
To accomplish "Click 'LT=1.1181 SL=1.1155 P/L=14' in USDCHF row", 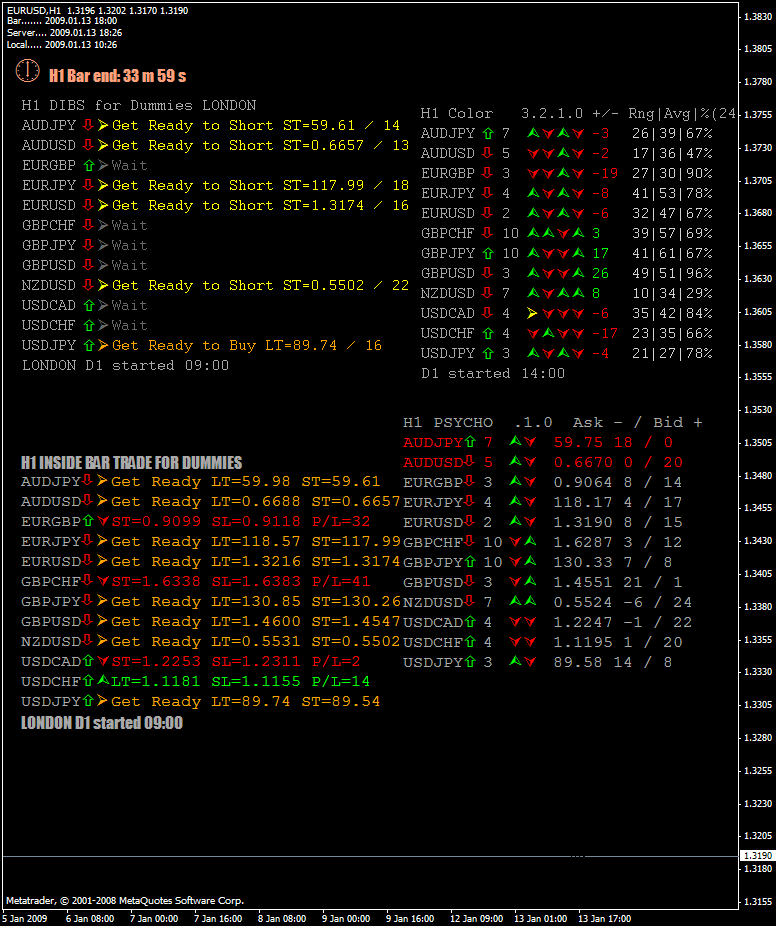I will click(x=240, y=681).
